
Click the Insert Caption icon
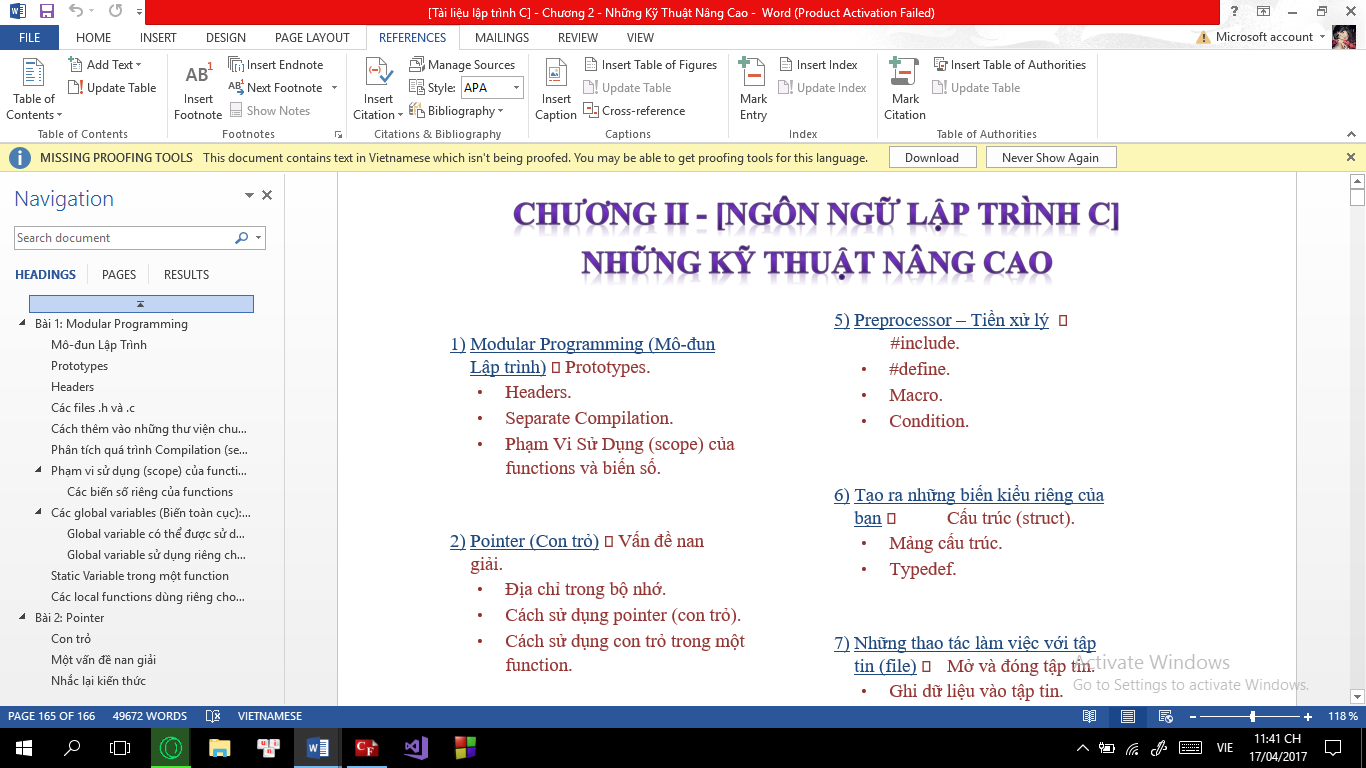point(556,76)
